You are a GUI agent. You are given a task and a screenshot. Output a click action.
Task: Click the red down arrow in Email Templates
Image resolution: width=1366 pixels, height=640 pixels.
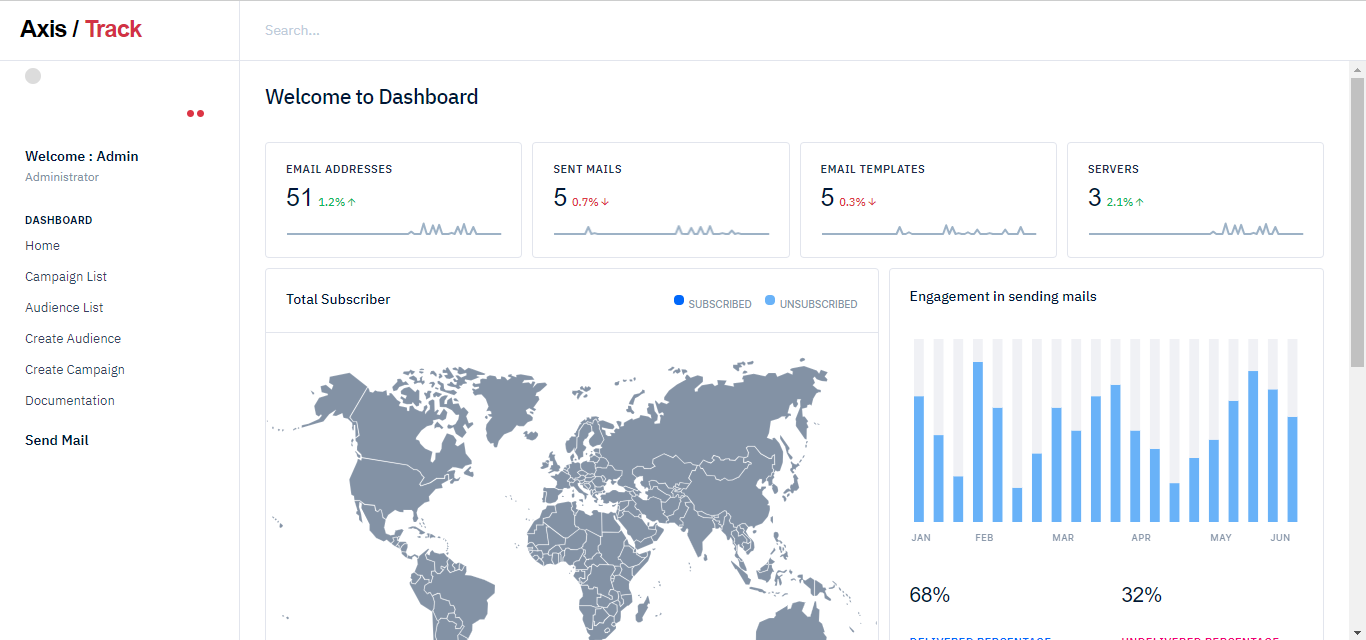tap(872, 202)
